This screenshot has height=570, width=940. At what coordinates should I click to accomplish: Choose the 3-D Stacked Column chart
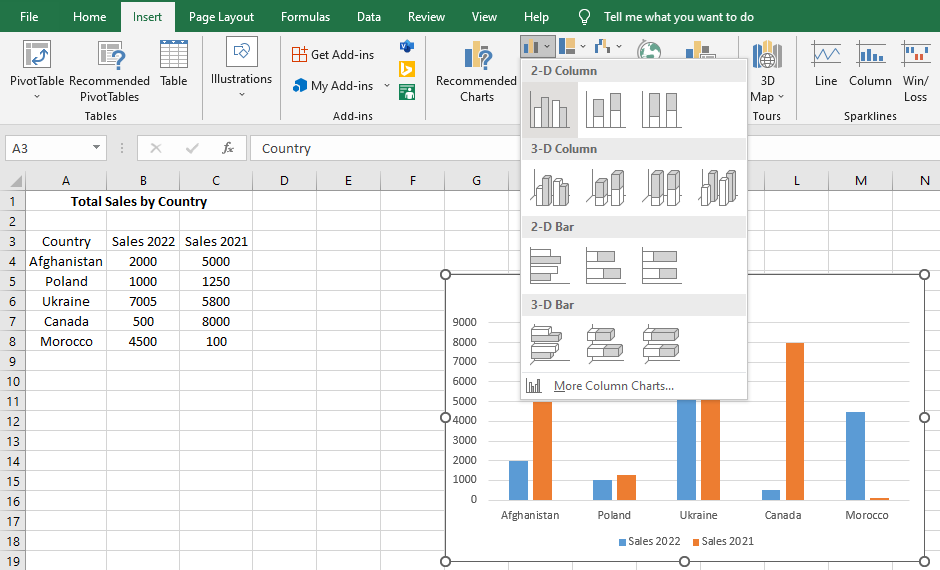click(605, 188)
